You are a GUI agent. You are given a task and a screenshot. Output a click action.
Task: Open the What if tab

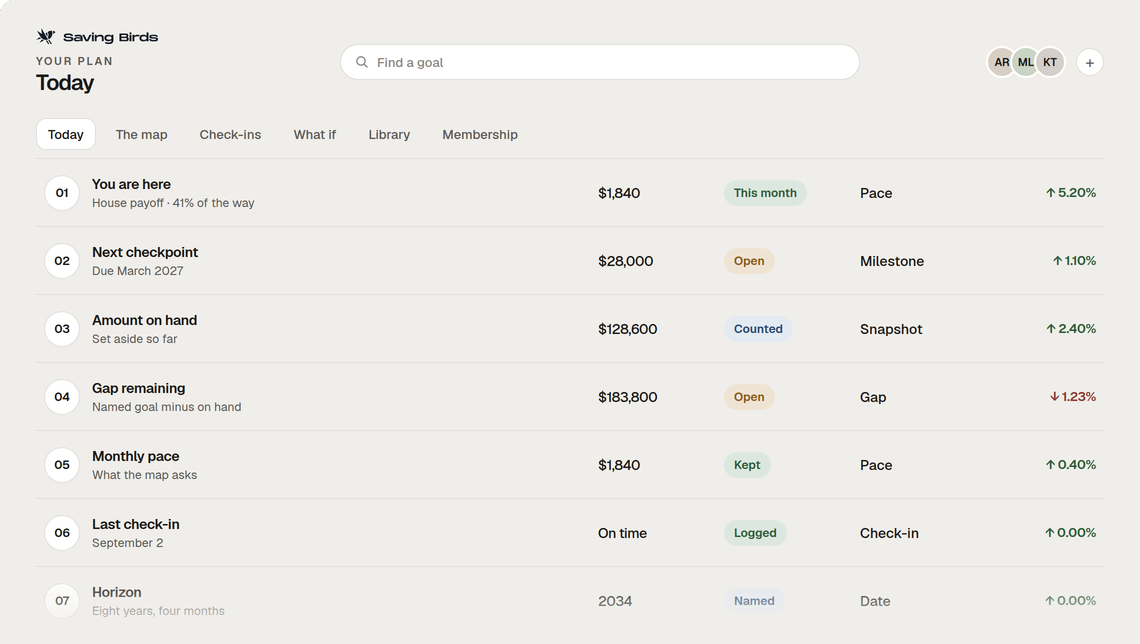tap(314, 134)
